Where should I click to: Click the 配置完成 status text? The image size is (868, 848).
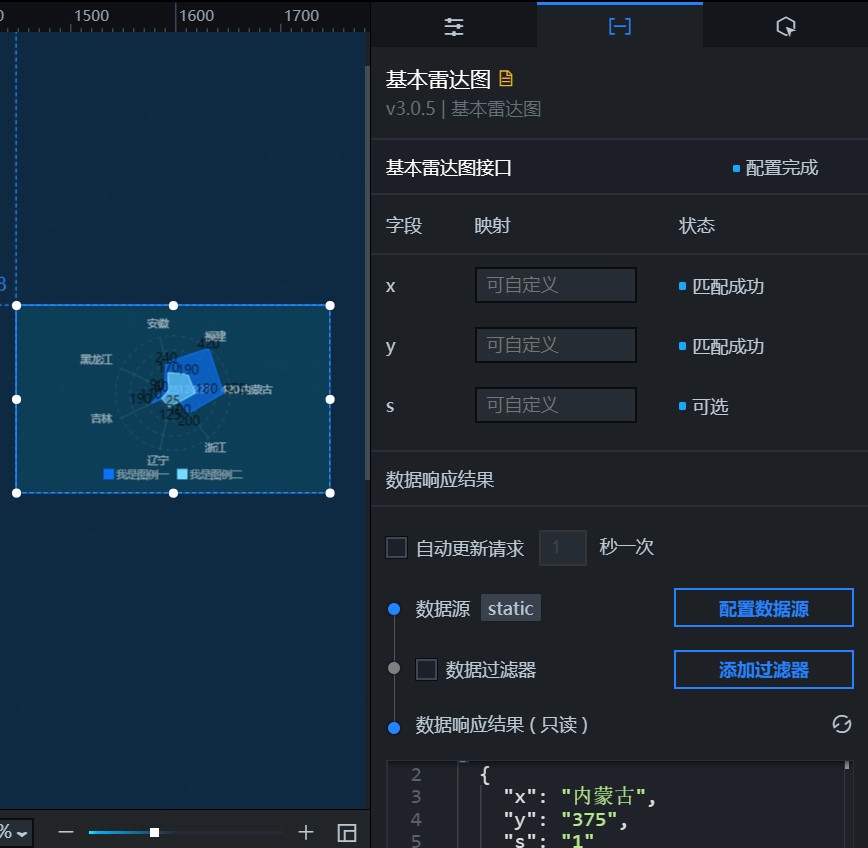(781, 168)
